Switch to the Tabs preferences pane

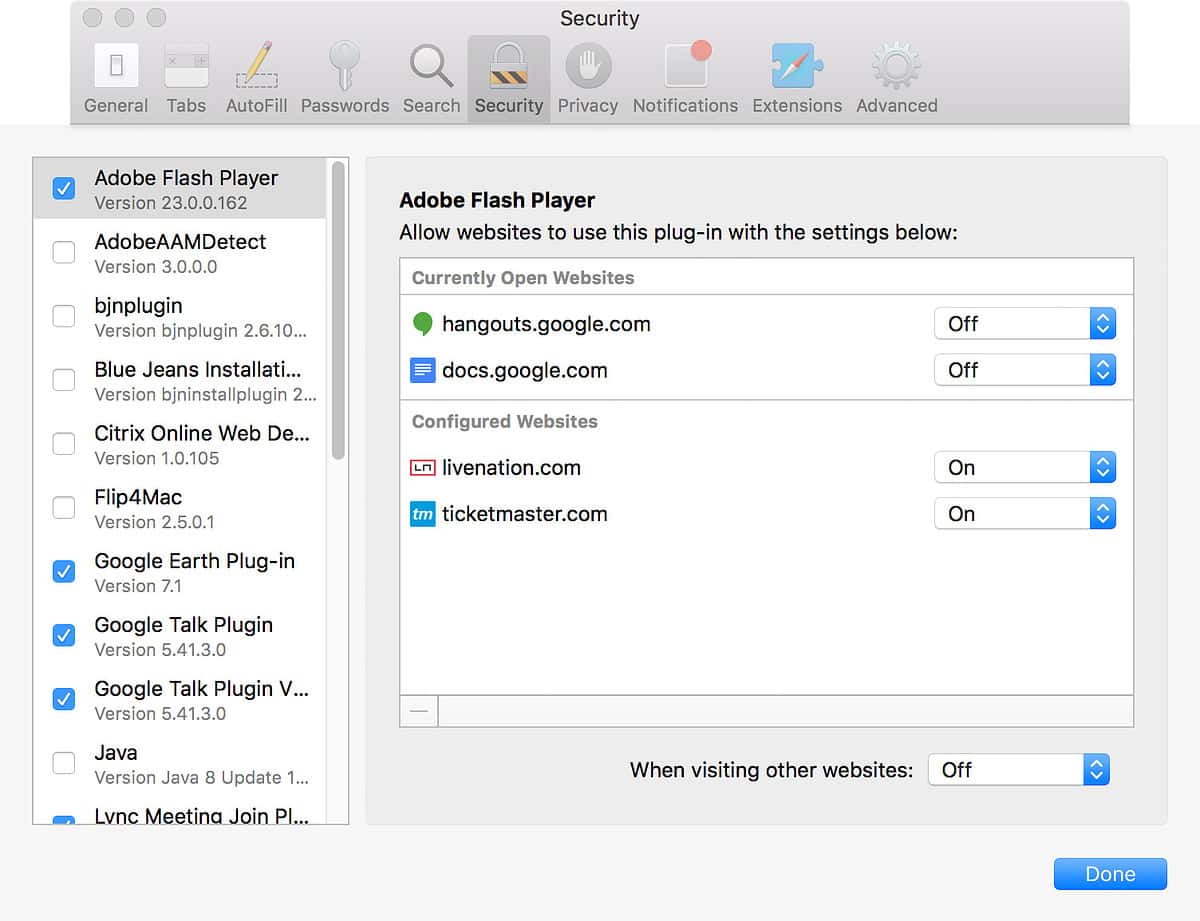pyautogui.click(x=186, y=79)
